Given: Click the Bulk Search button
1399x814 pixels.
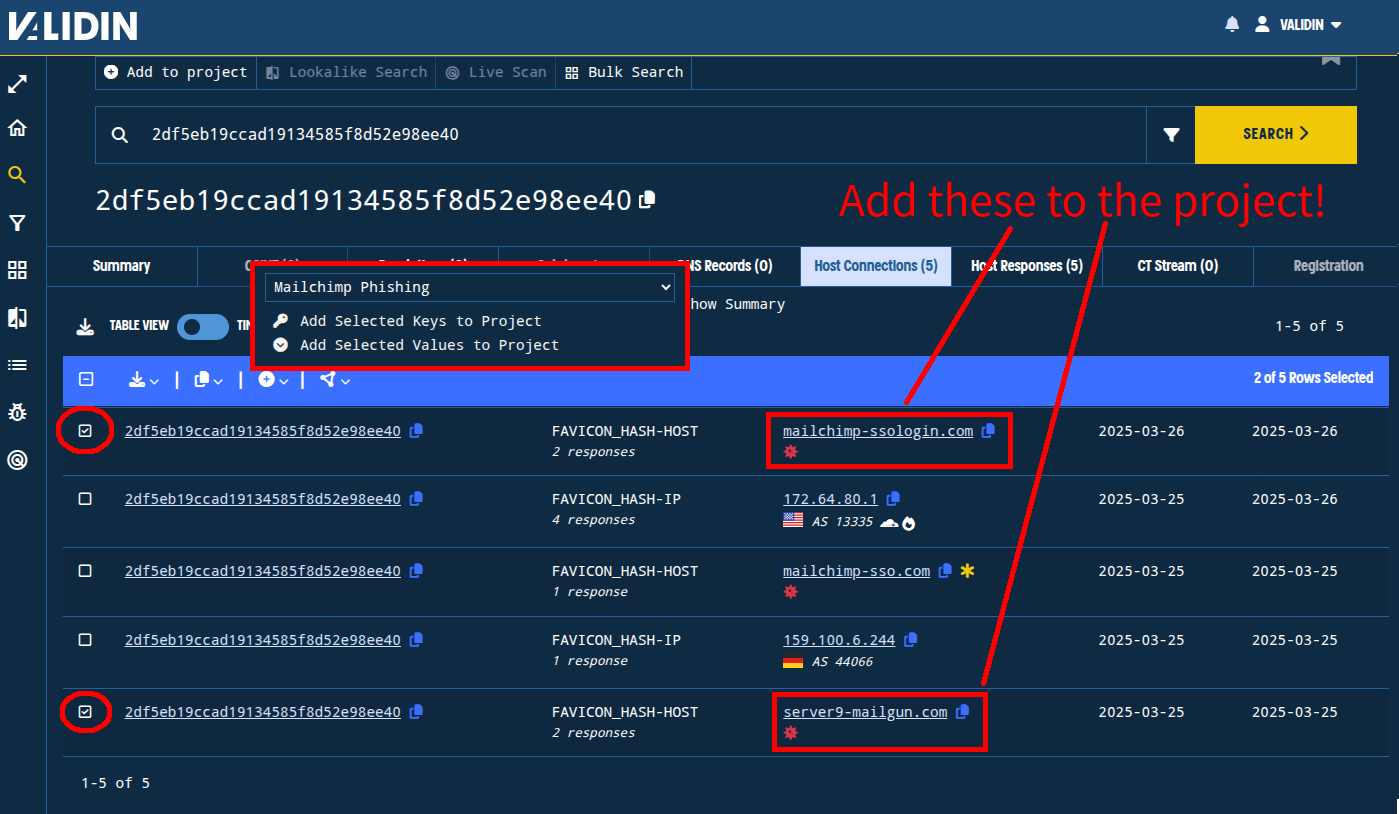Looking at the screenshot, I should point(624,72).
